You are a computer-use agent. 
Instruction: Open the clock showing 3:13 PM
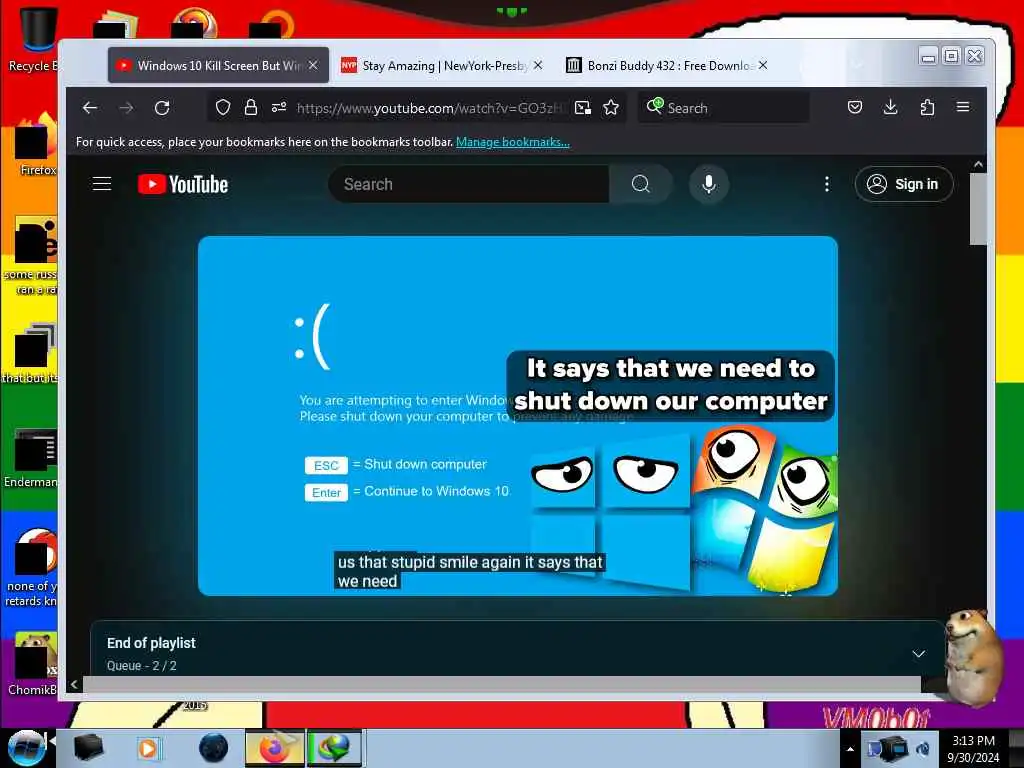(x=973, y=749)
